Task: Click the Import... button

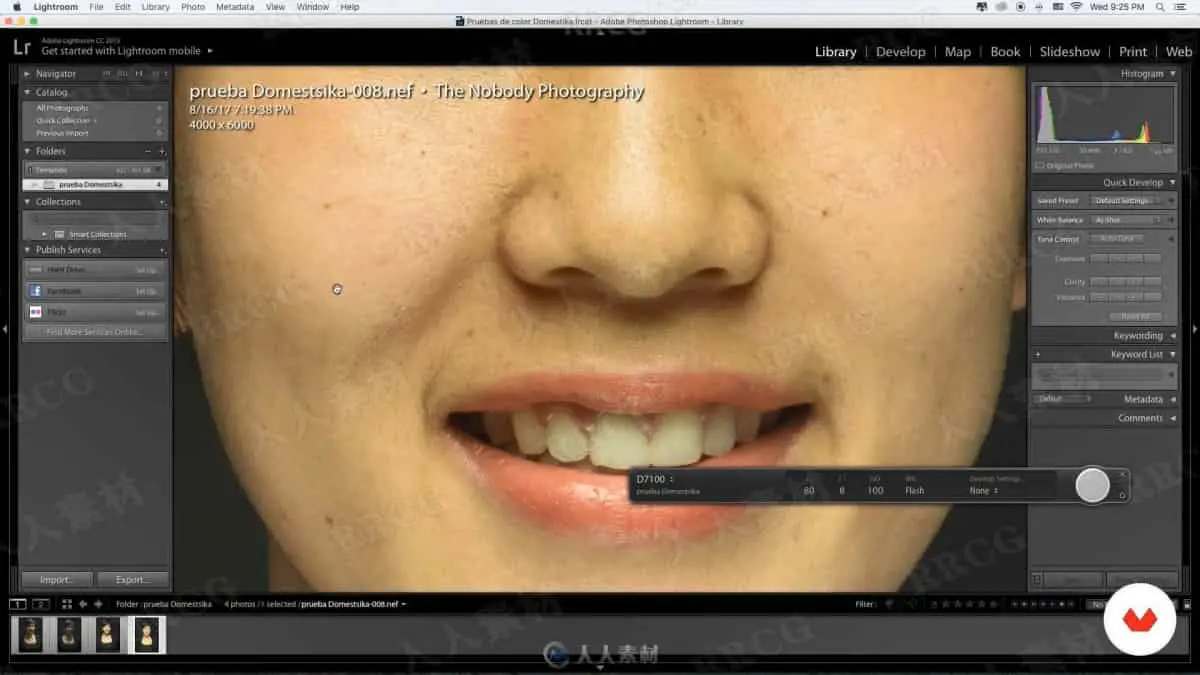Action: (57, 580)
